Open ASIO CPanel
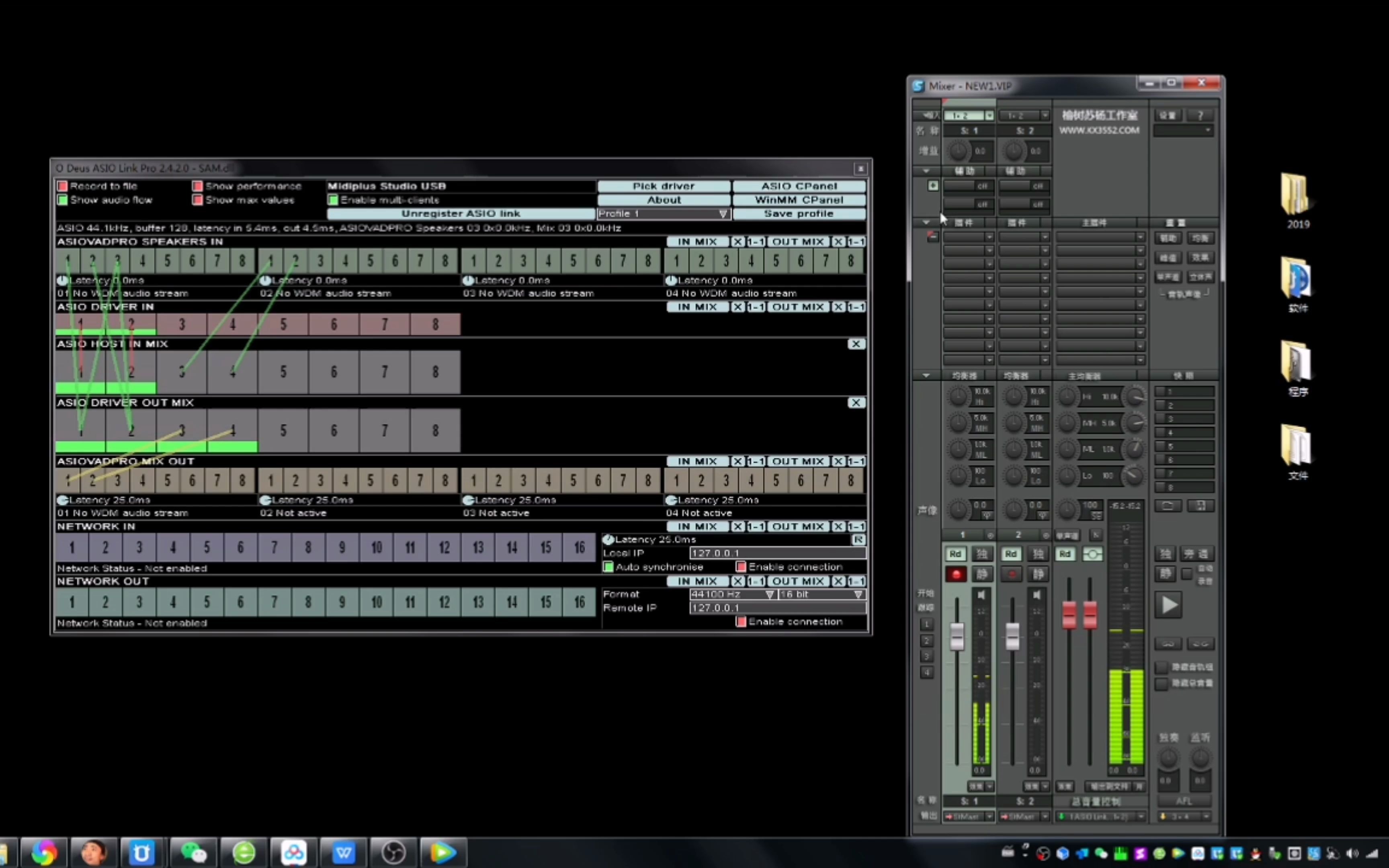Viewport: 1389px width, 868px height. point(799,186)
